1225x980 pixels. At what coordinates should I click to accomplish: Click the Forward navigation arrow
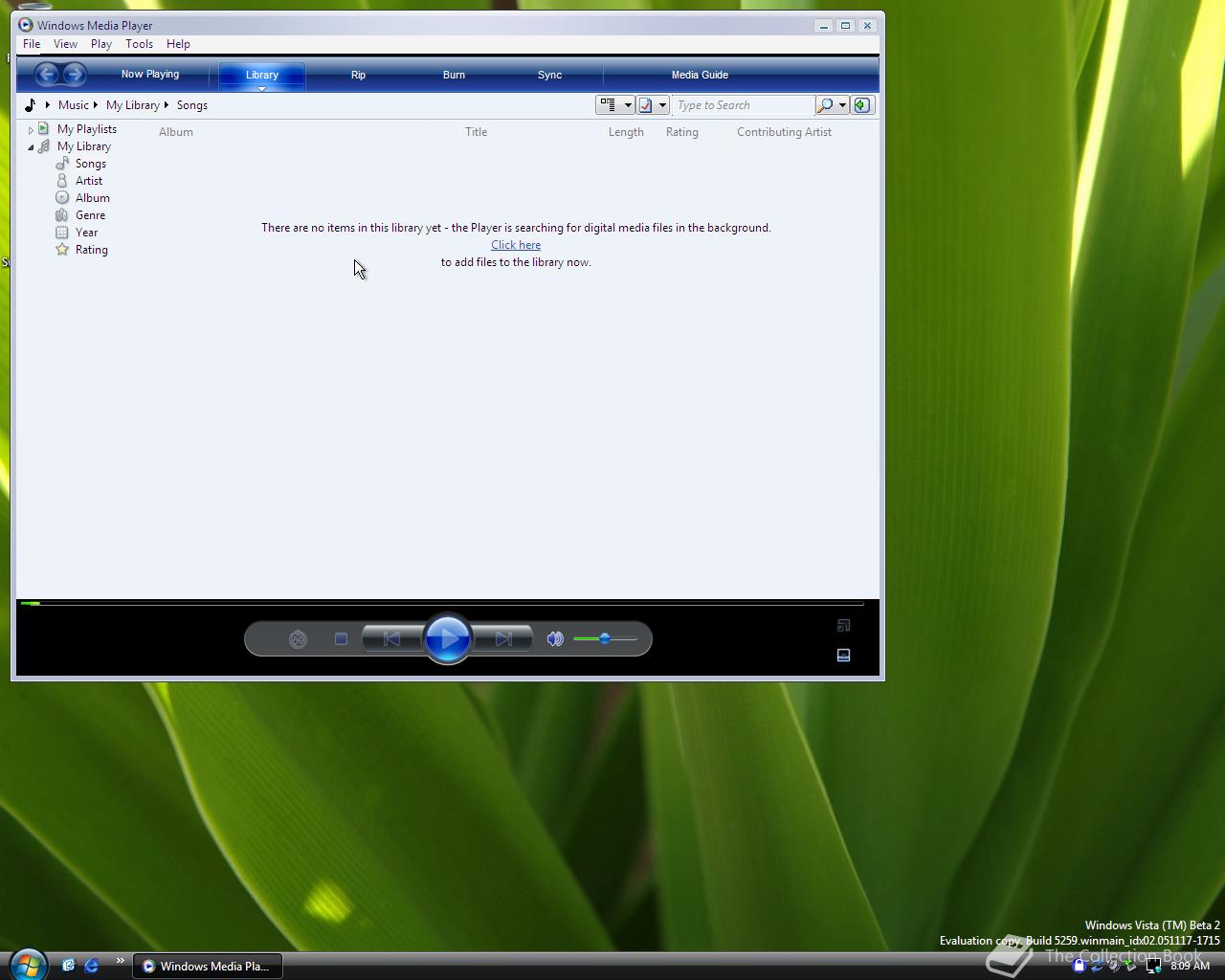point(74,74)
